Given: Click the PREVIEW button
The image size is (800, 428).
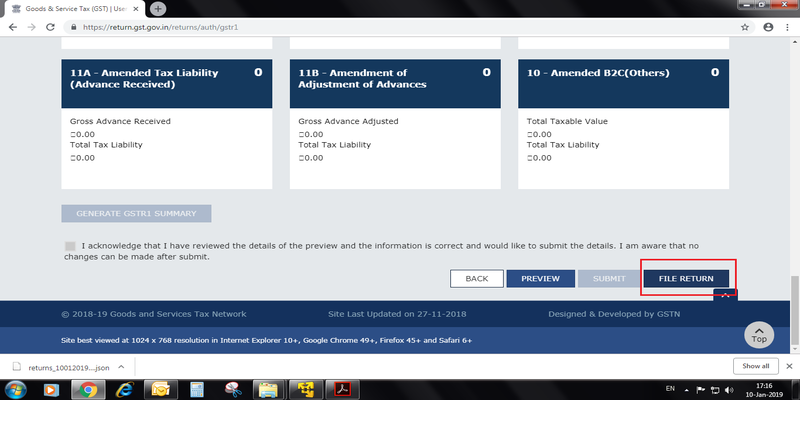Looking at the screenshot, I should tap(540, 278).
